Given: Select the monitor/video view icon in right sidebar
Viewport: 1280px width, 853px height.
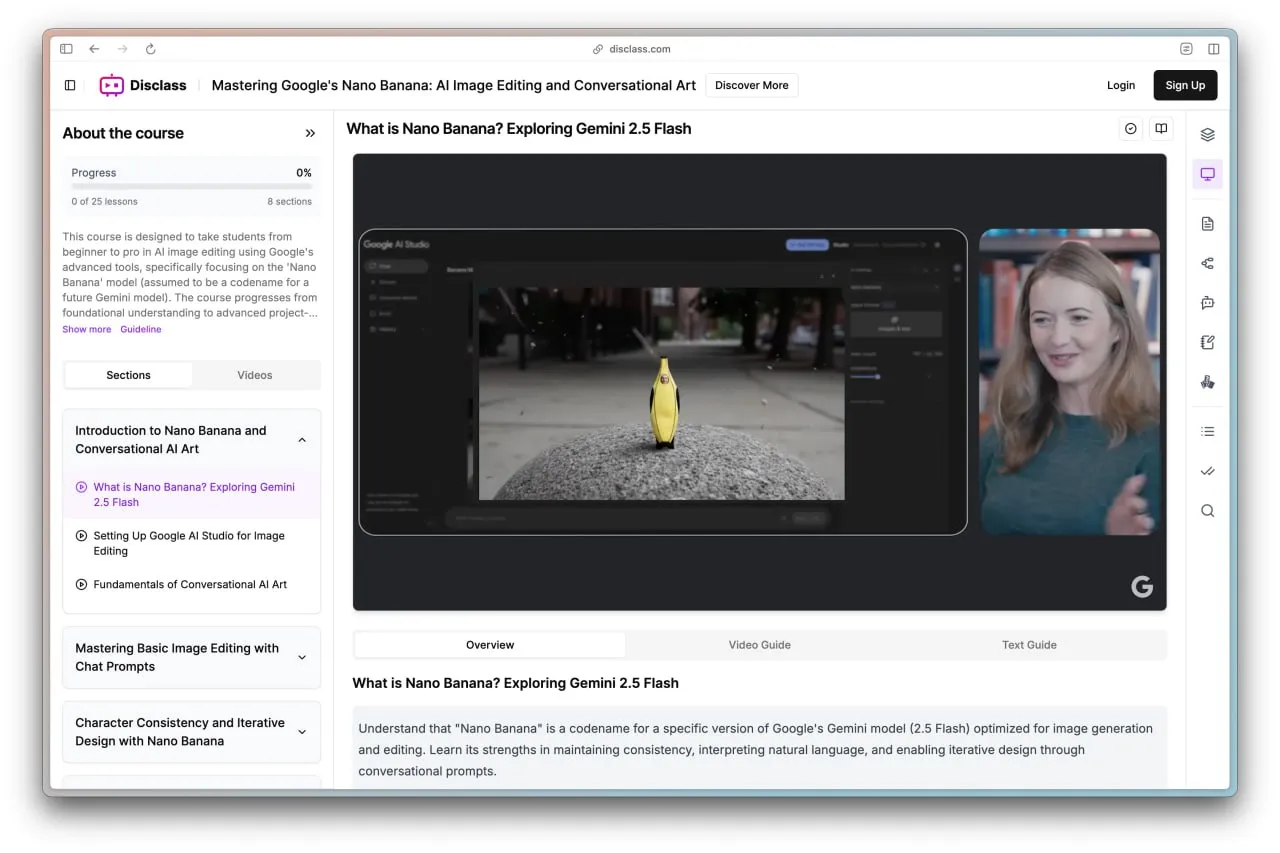Looking at the screenshot, I should pos(1207,174).
